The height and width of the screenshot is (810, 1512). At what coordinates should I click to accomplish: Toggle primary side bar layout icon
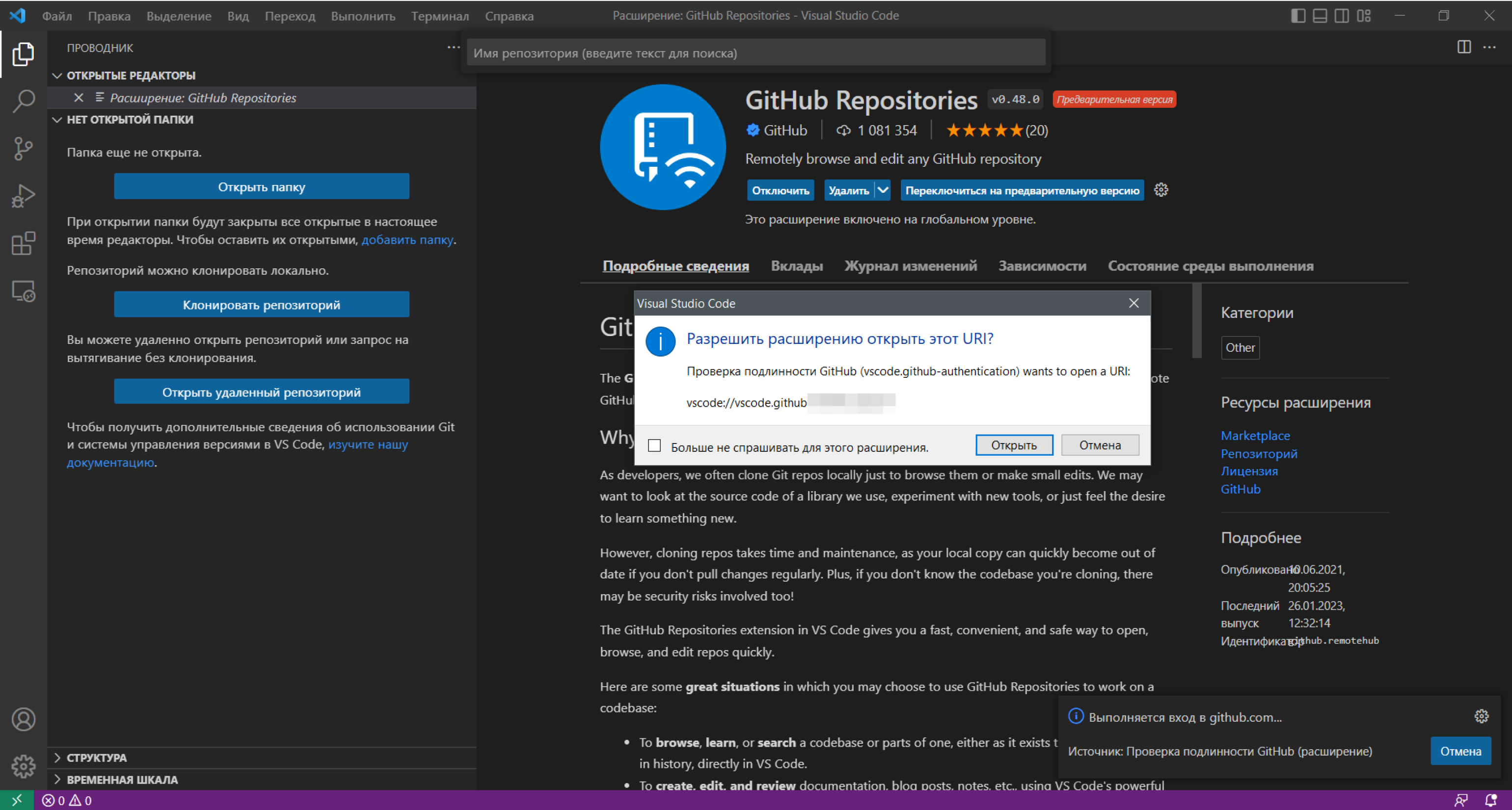pos(1298,16)
